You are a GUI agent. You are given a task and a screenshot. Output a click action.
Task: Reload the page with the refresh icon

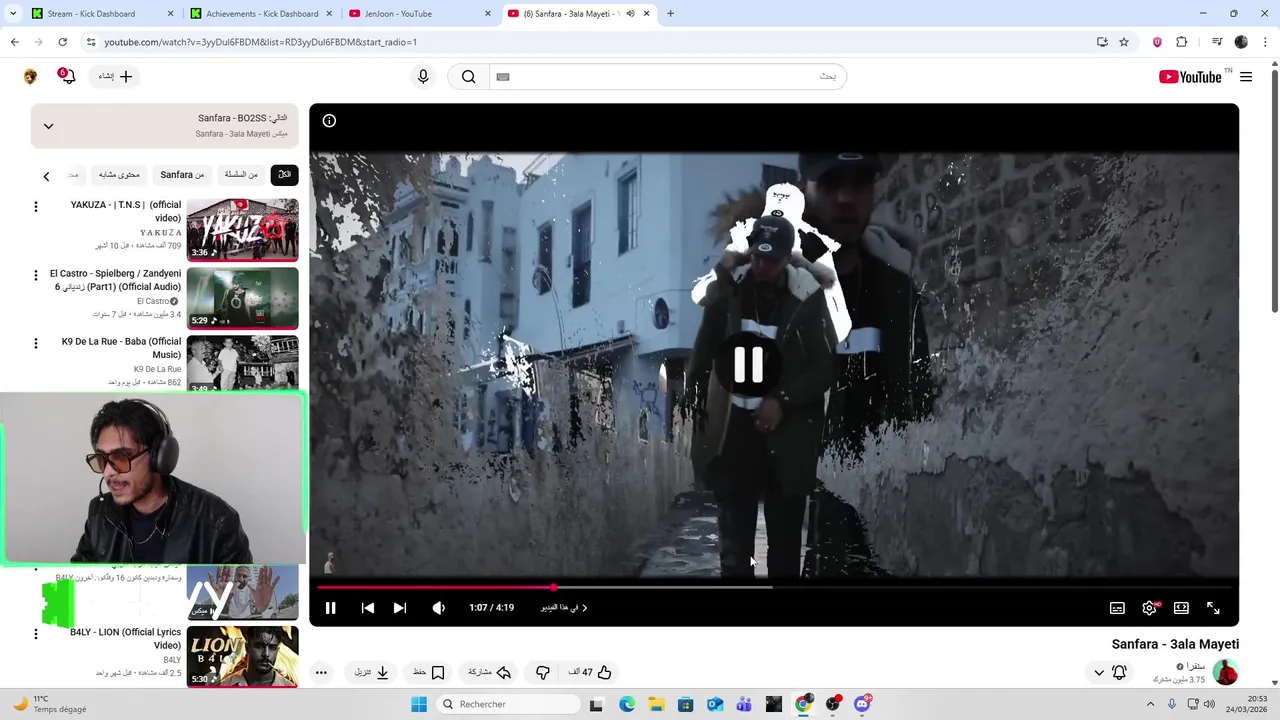point(62,42)
